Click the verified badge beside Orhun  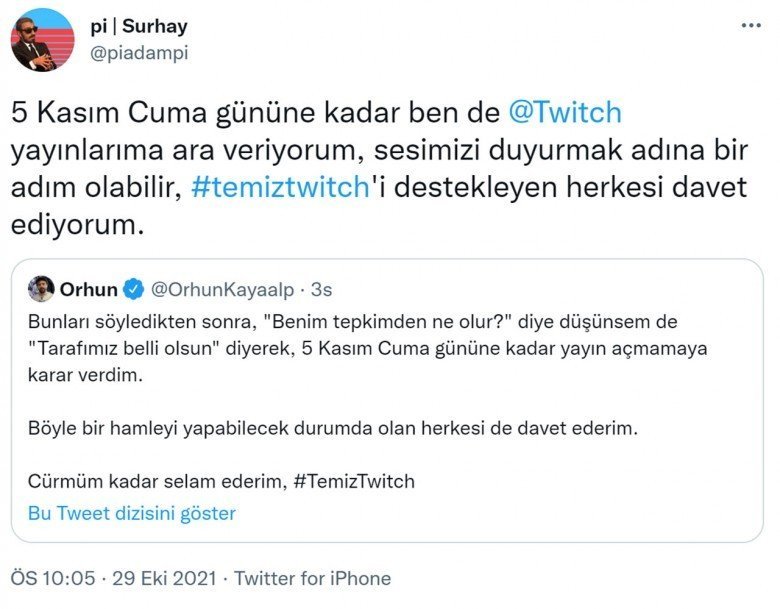coord(134,290)
